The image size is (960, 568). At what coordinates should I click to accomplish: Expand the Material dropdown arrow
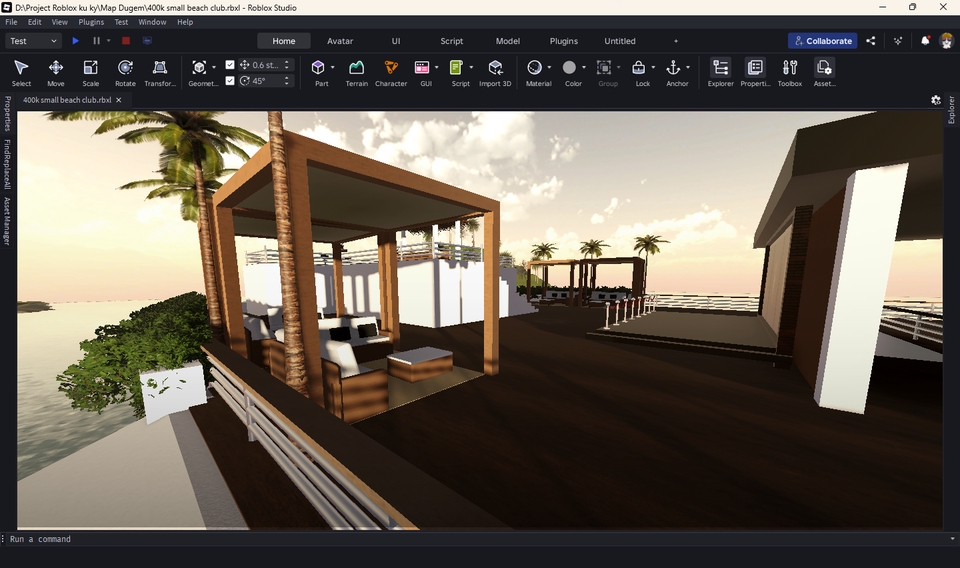click(x=549, y=68)
